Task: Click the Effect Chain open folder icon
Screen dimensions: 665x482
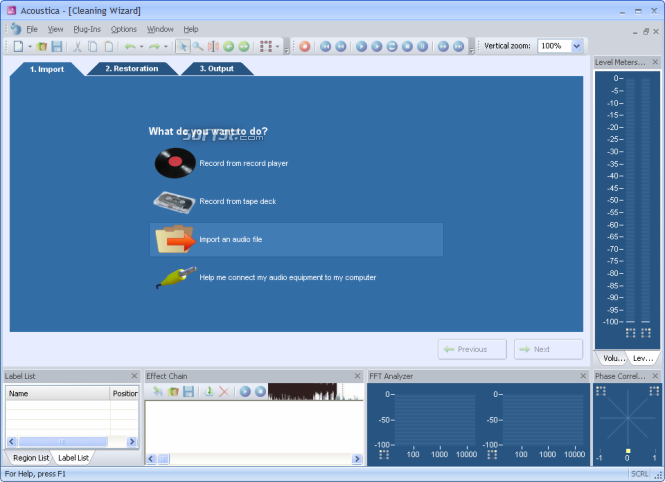Action: tap(173, 392)
